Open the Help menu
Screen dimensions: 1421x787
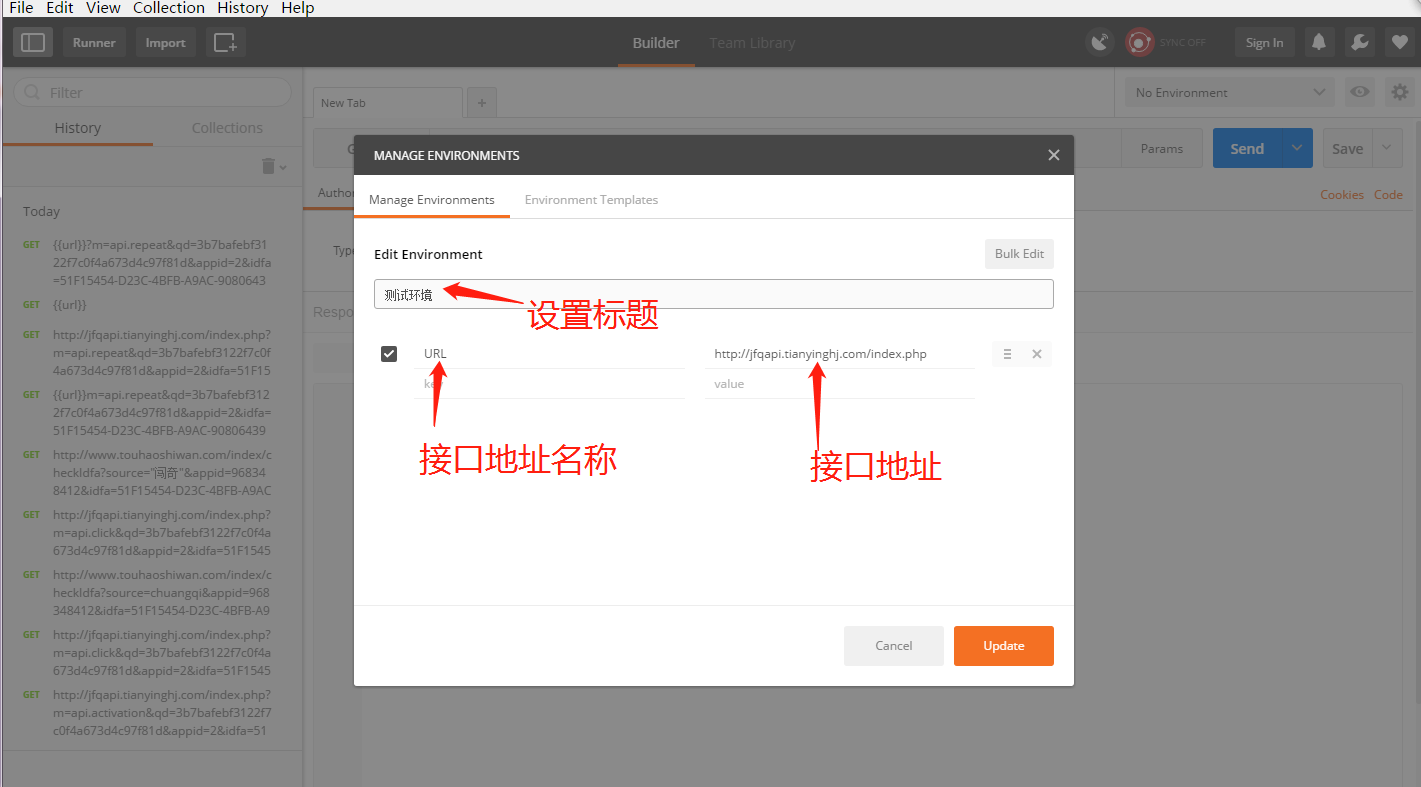click(298, 8)
